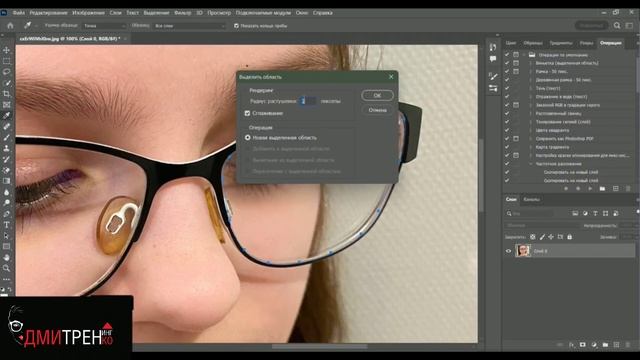Select the Quick Selection brush tool
This screenshot has height=360, width=640.
pos(7,83)
